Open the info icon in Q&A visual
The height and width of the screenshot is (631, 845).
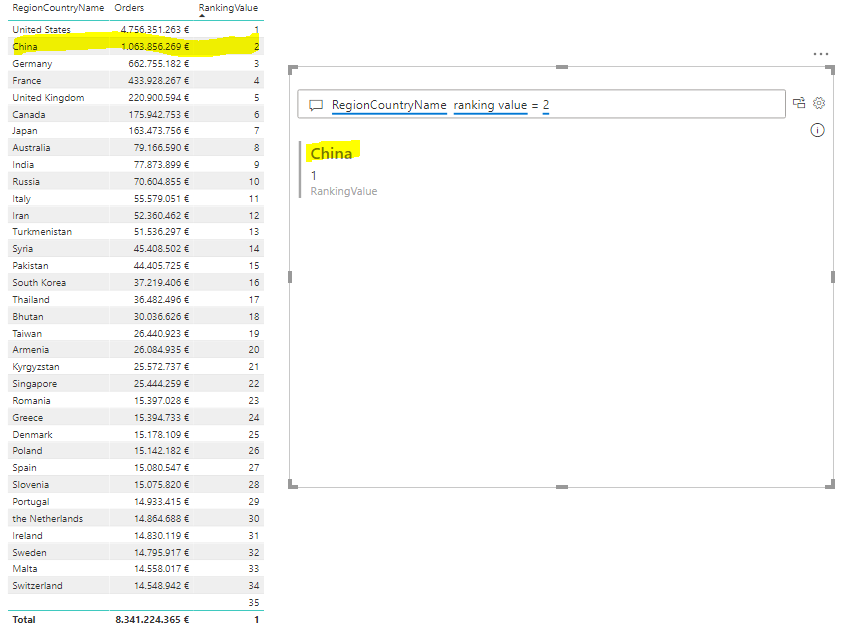tap(817, 130)
